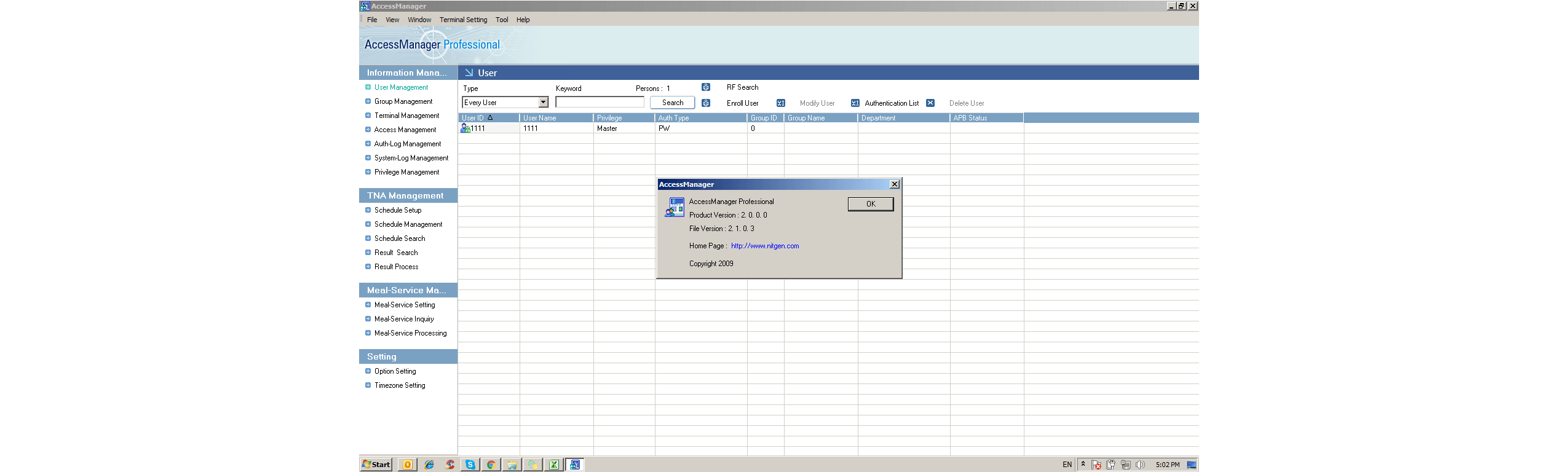This screenshot has width=1568, height=472.
Task: Open Privilege Management
Action: click(406, 172)
